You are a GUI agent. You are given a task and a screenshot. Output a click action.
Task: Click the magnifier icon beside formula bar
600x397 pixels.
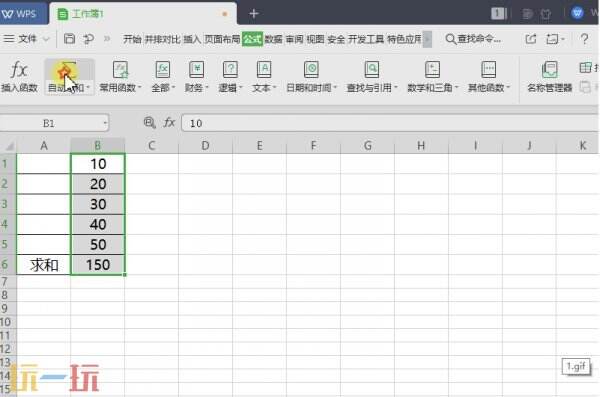click(x=149, y=123)
